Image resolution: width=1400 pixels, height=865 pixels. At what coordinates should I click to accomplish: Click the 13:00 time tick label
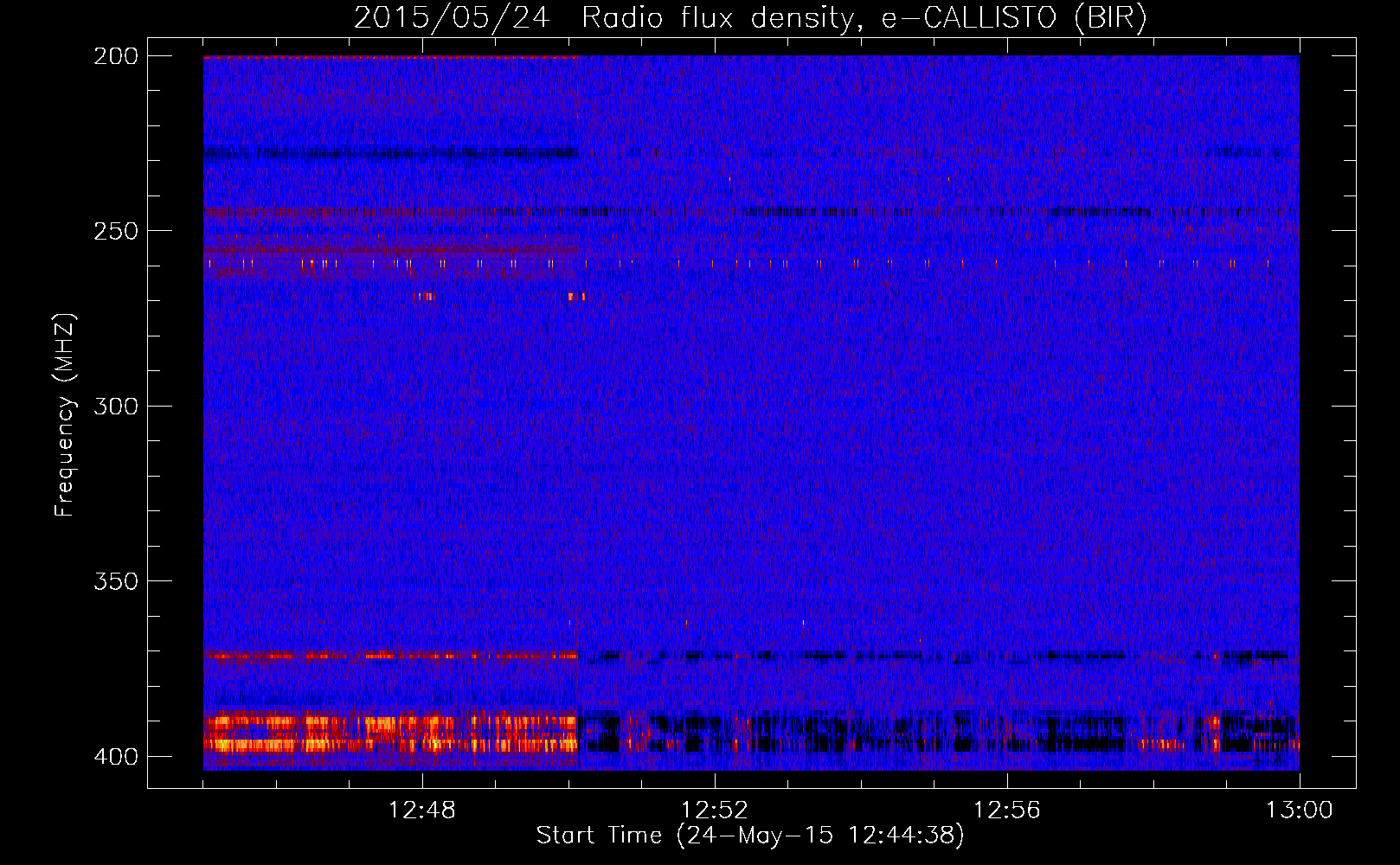[1299, 811]
